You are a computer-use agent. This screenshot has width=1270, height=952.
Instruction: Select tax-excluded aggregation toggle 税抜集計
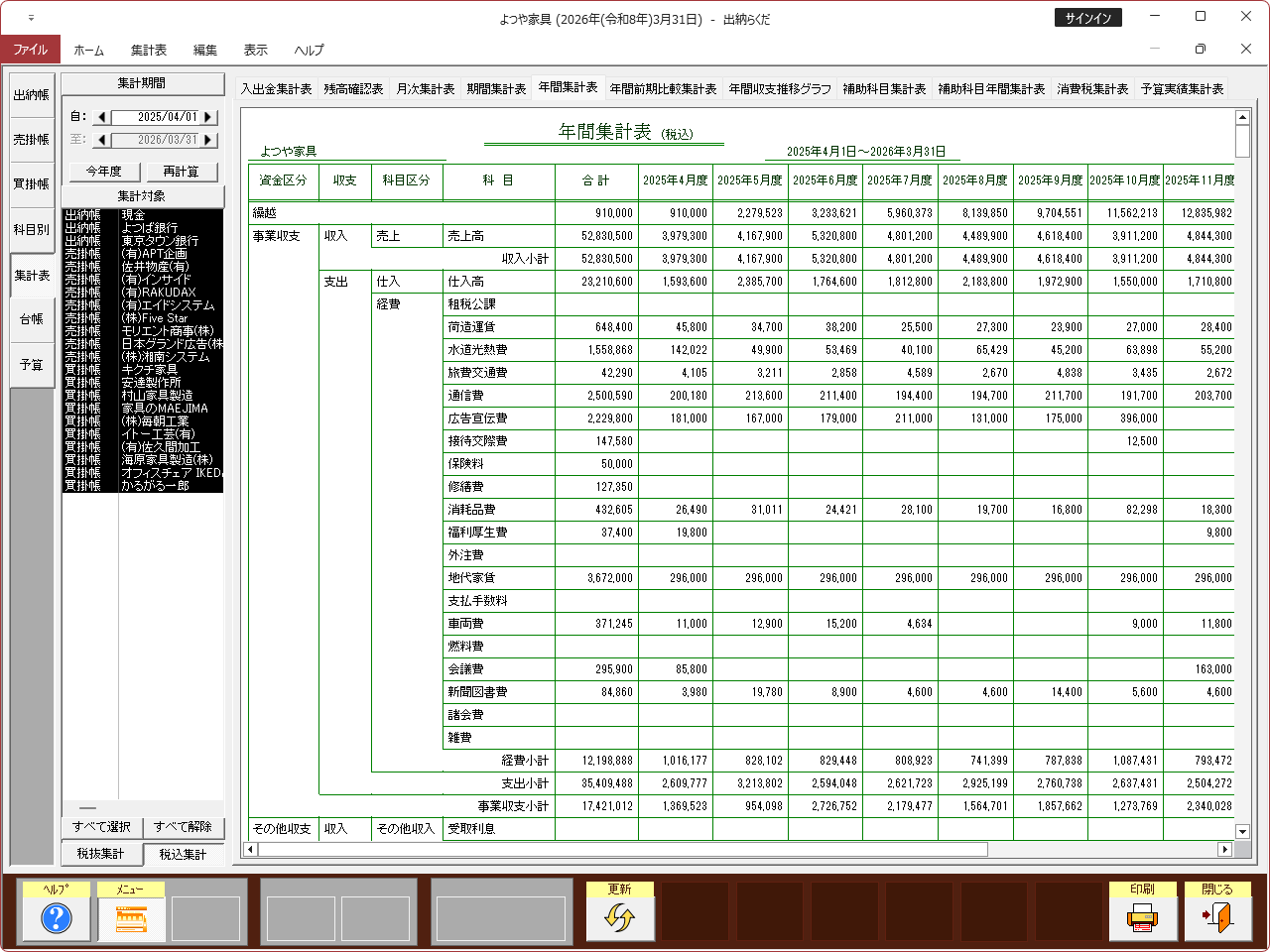(x=101, y=854)
